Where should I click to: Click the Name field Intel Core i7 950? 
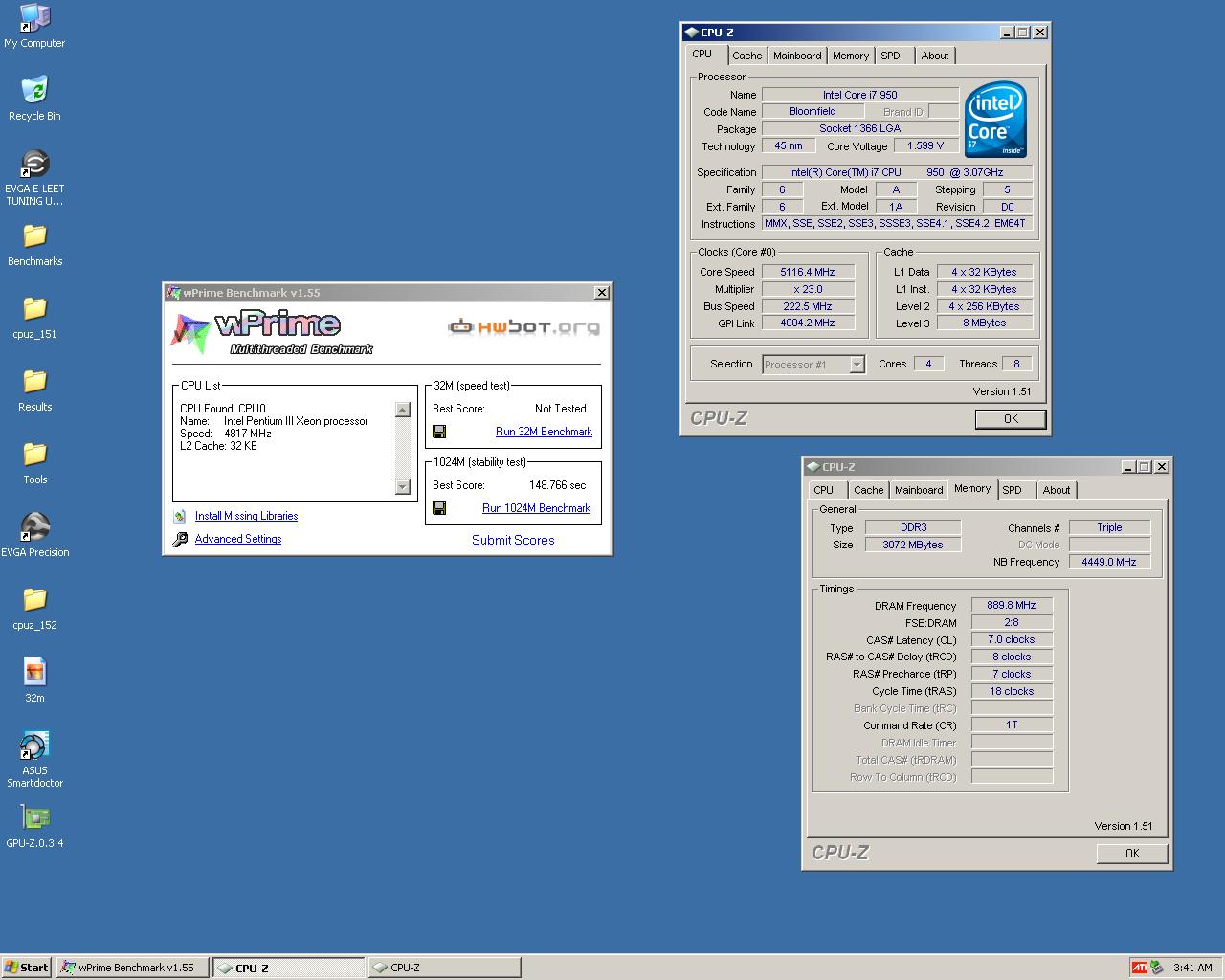pos(860,95)
